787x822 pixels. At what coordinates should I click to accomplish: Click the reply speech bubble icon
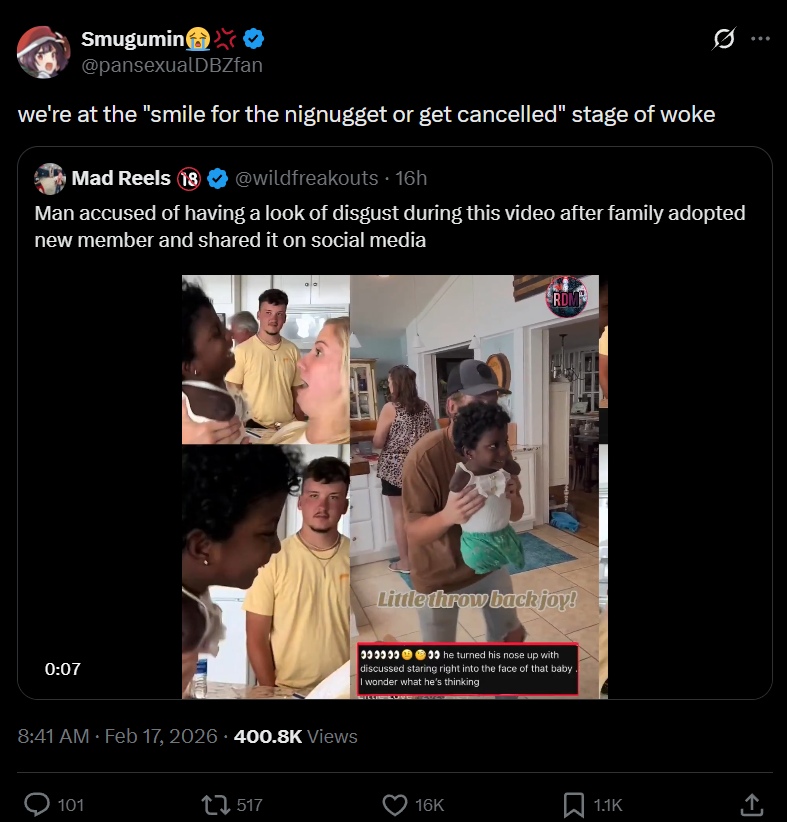click(x=37, y=804)
